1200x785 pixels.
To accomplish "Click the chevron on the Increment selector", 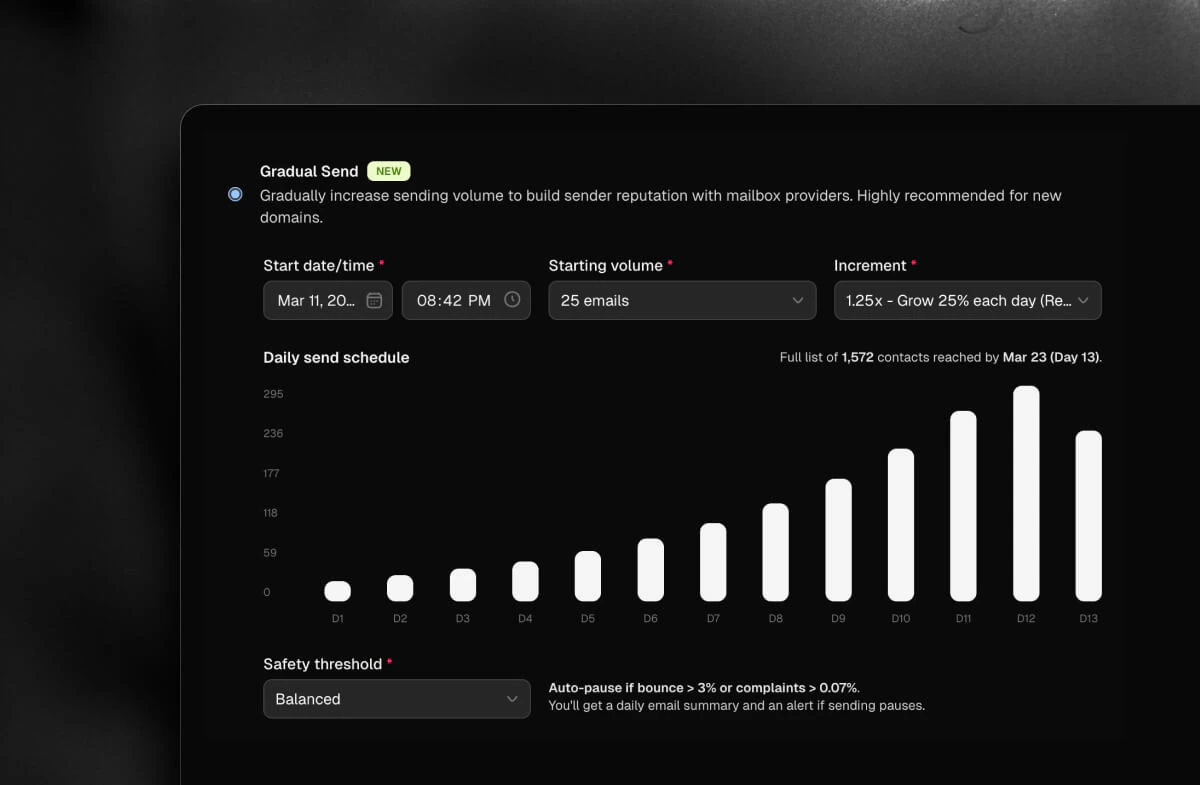I will pos(1083,300).
